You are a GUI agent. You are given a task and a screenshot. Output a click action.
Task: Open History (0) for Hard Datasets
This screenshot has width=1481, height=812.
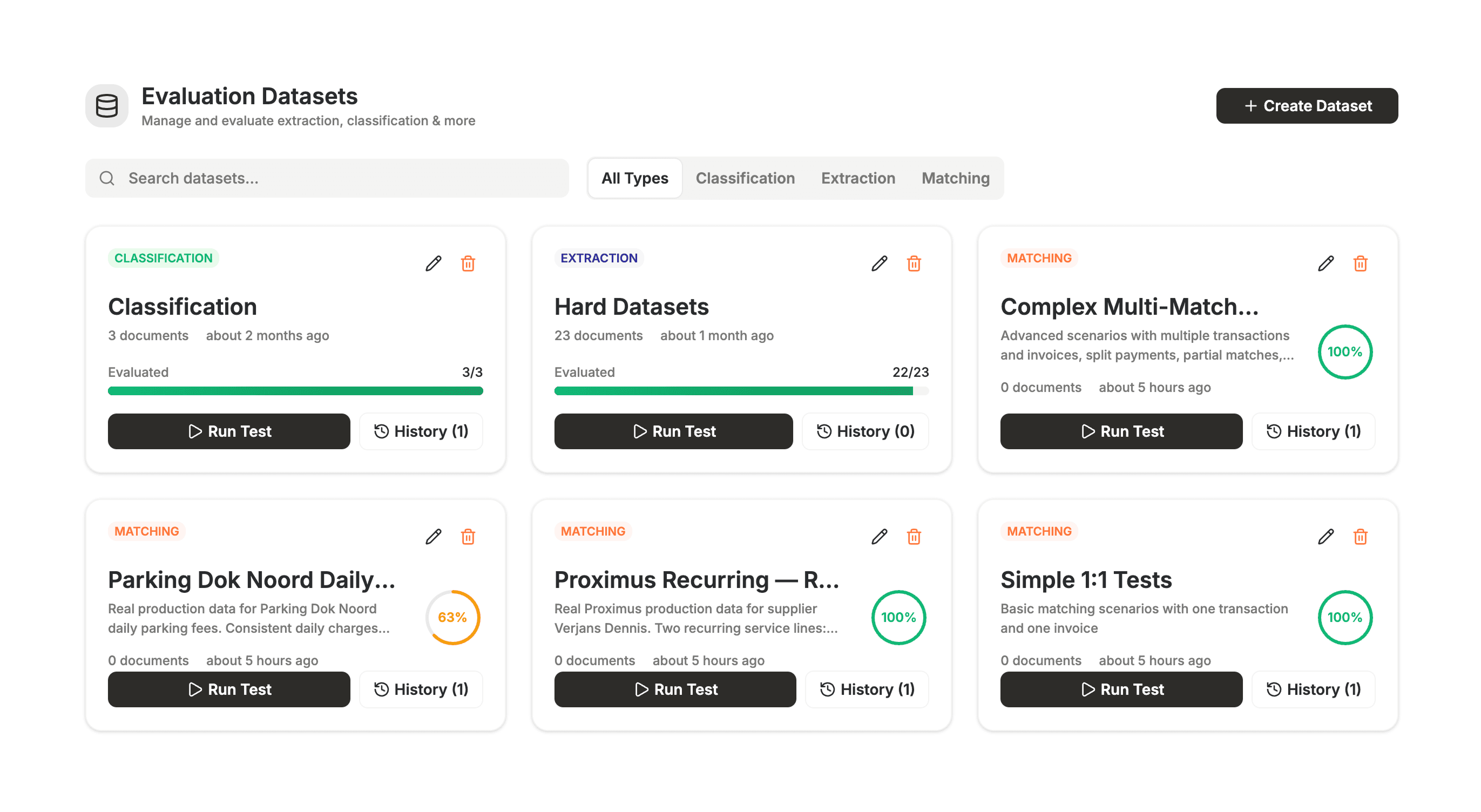(865, 431)
